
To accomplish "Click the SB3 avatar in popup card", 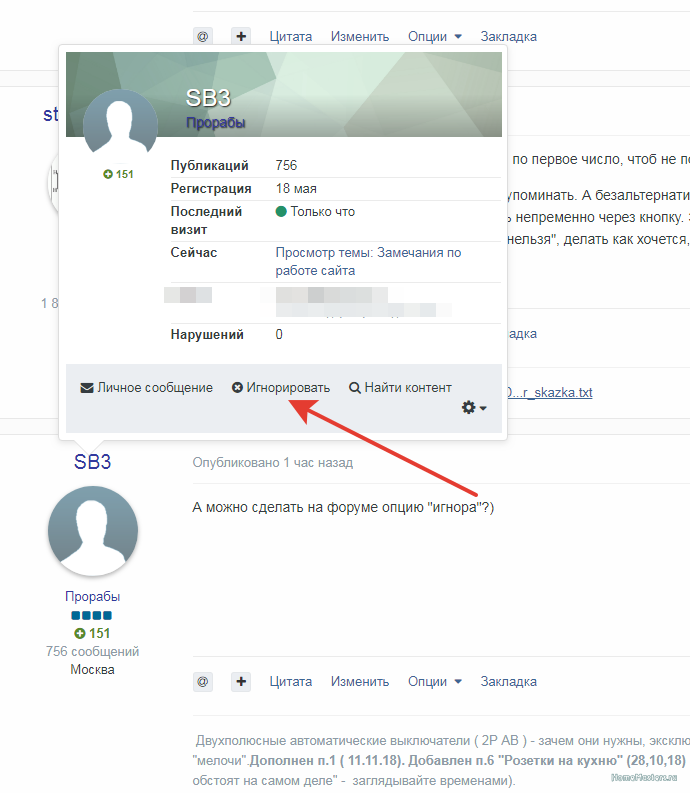I will pyautogui.click(x=120, y=126).
